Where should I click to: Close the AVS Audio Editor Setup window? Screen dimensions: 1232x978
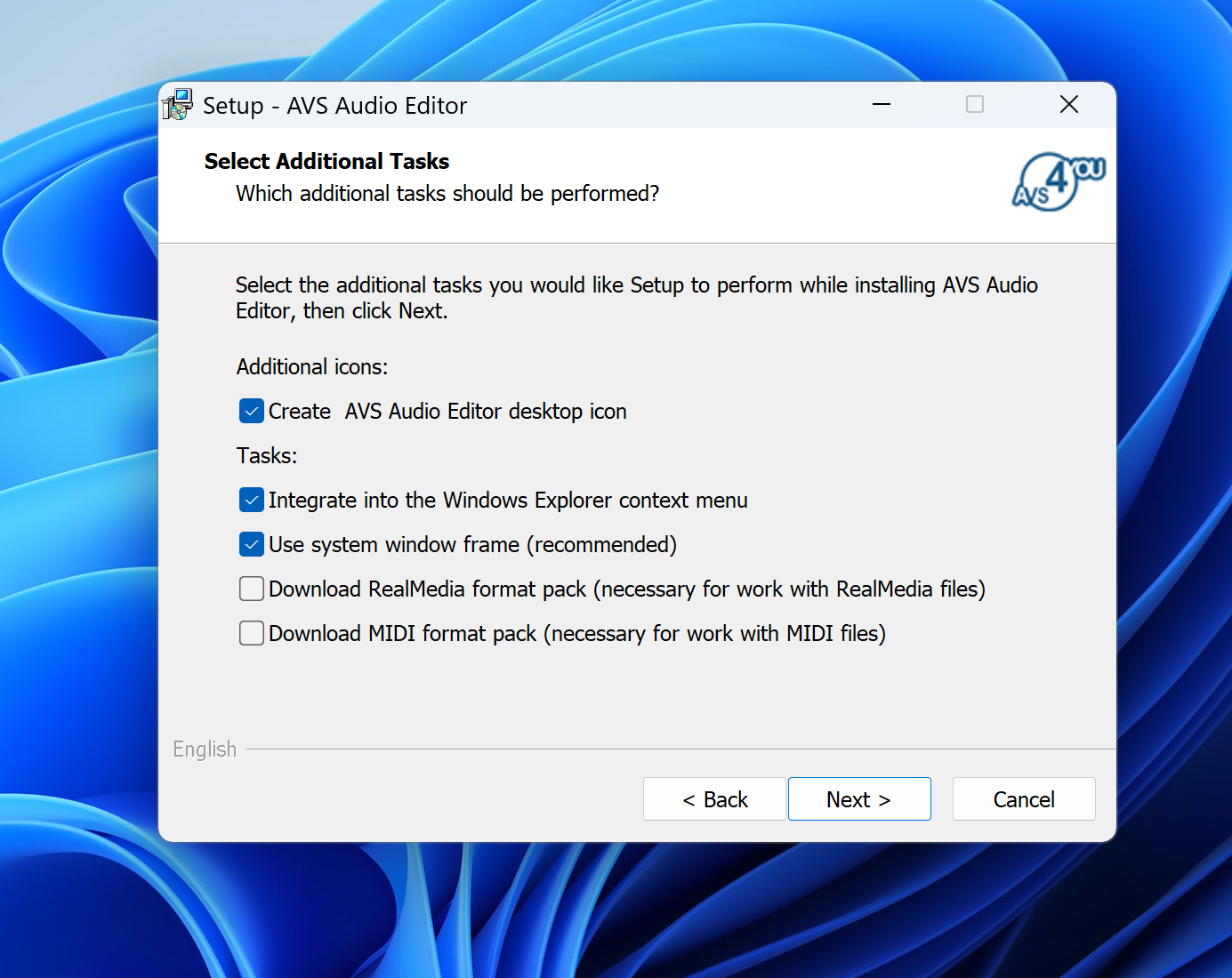1069,105
